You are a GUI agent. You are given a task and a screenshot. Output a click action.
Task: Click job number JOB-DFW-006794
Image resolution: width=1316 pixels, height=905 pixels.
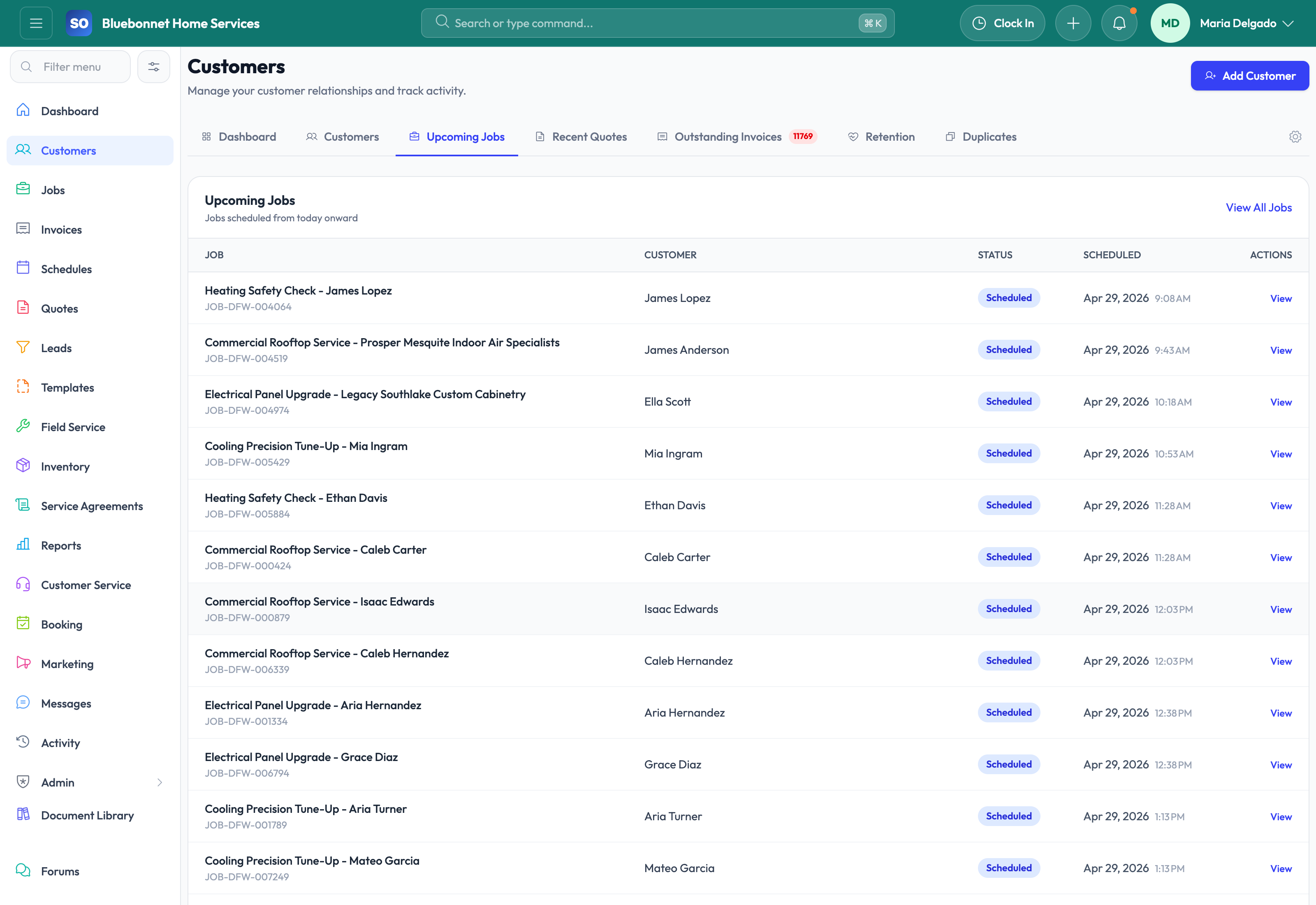pyautogui.click(x=246, y=773)
